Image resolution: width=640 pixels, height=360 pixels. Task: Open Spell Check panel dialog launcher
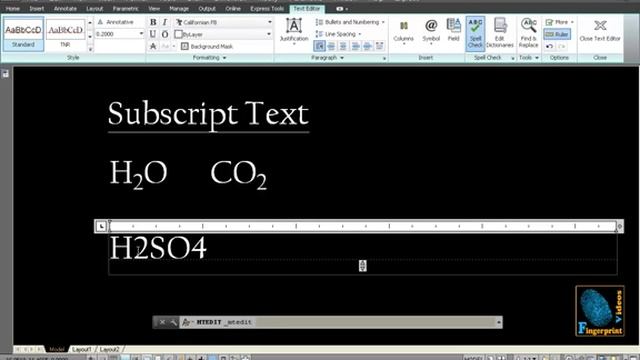click(513, 58)
